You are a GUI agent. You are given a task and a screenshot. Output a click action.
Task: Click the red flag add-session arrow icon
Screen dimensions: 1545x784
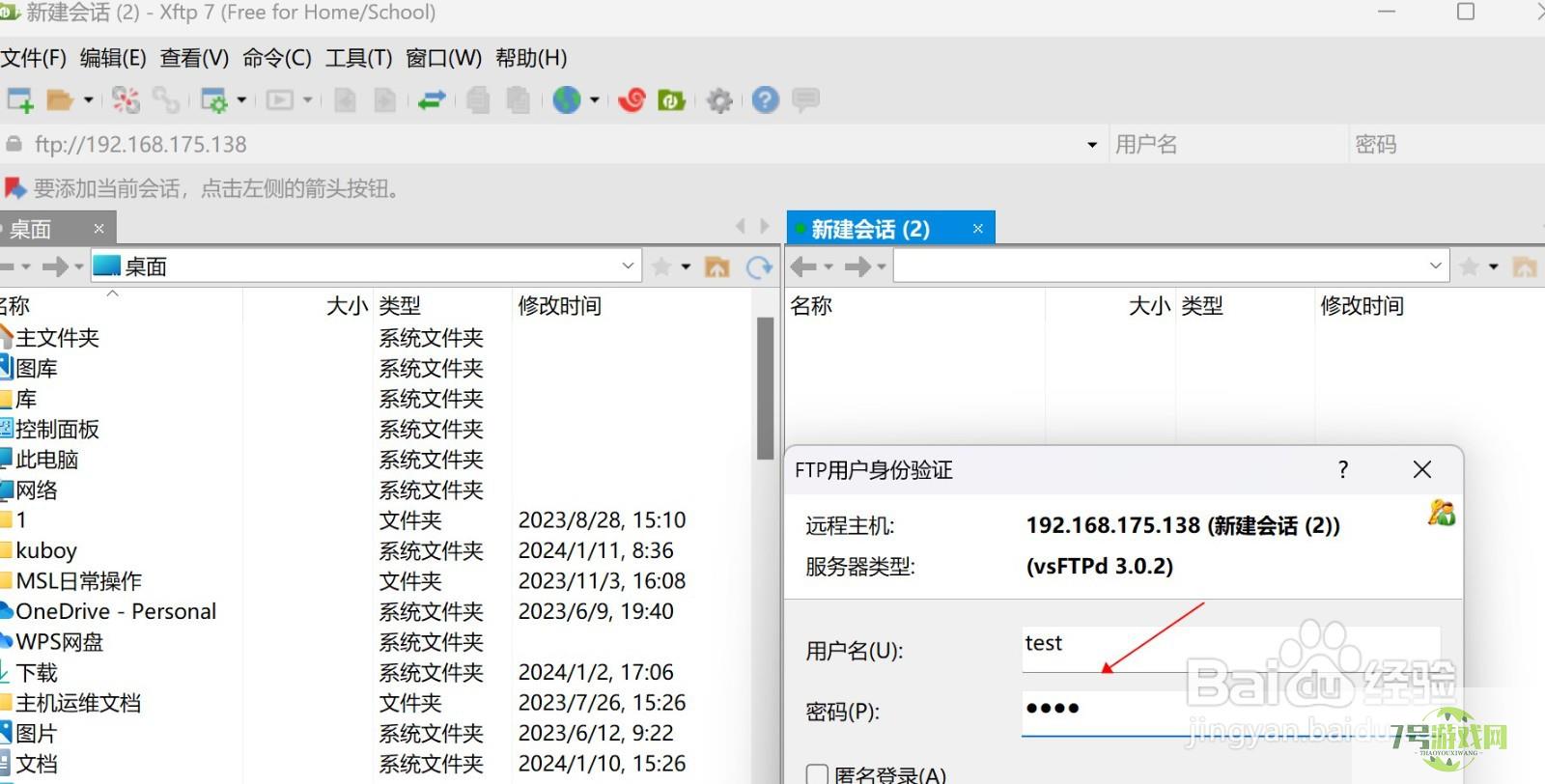pyautogui.click(x=14, y=187)
